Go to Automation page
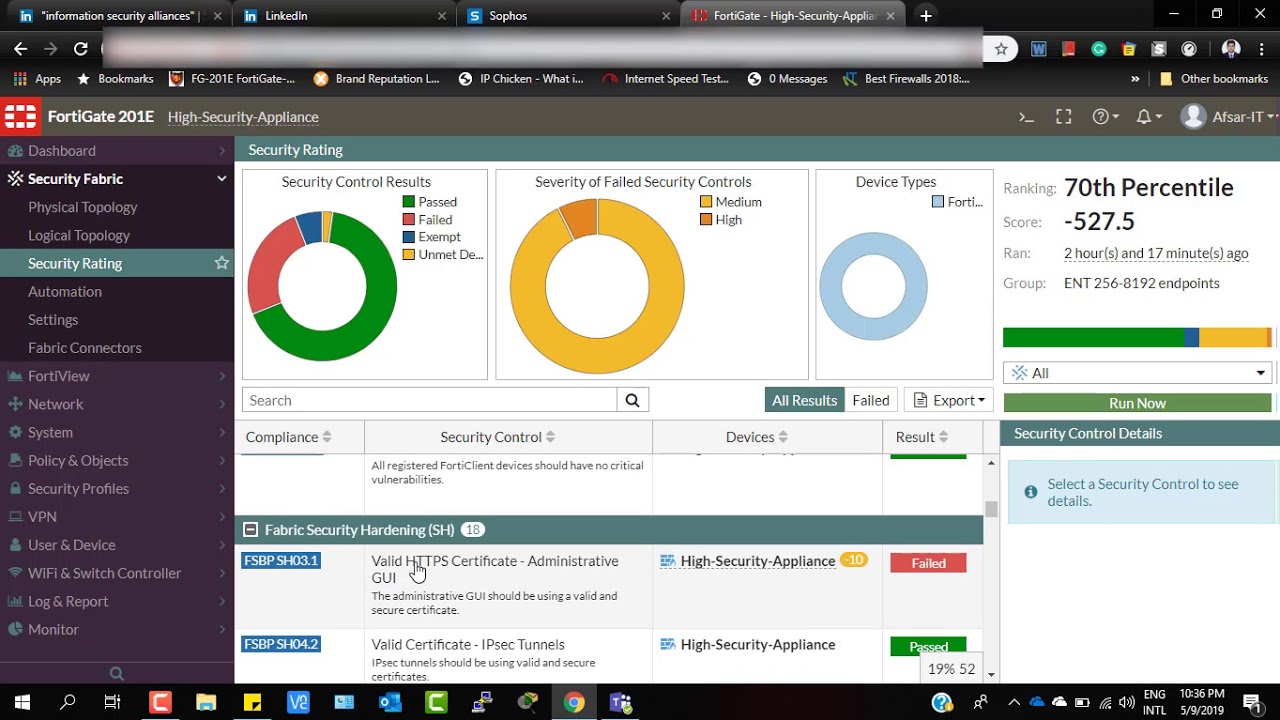1280x720 pixels. coord(65,291)
